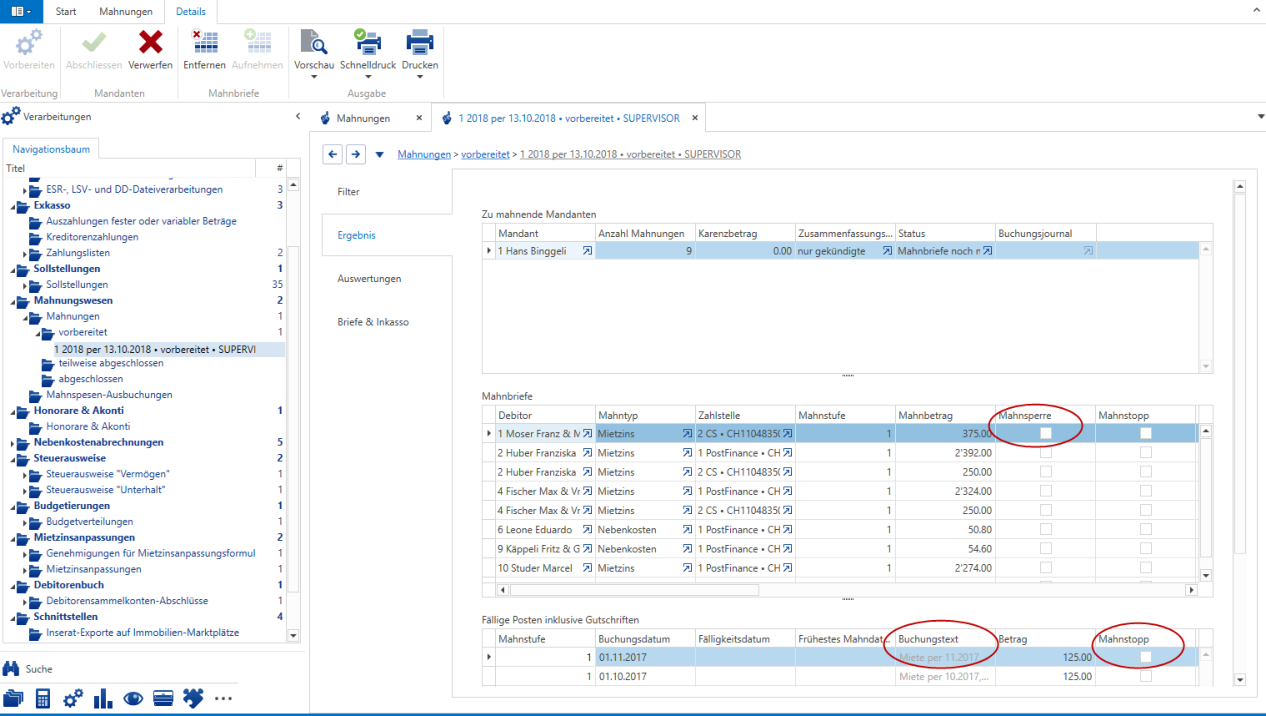1266x716 pixels.
Task: Show more modules via three dots
Action: tap(223, 699)
